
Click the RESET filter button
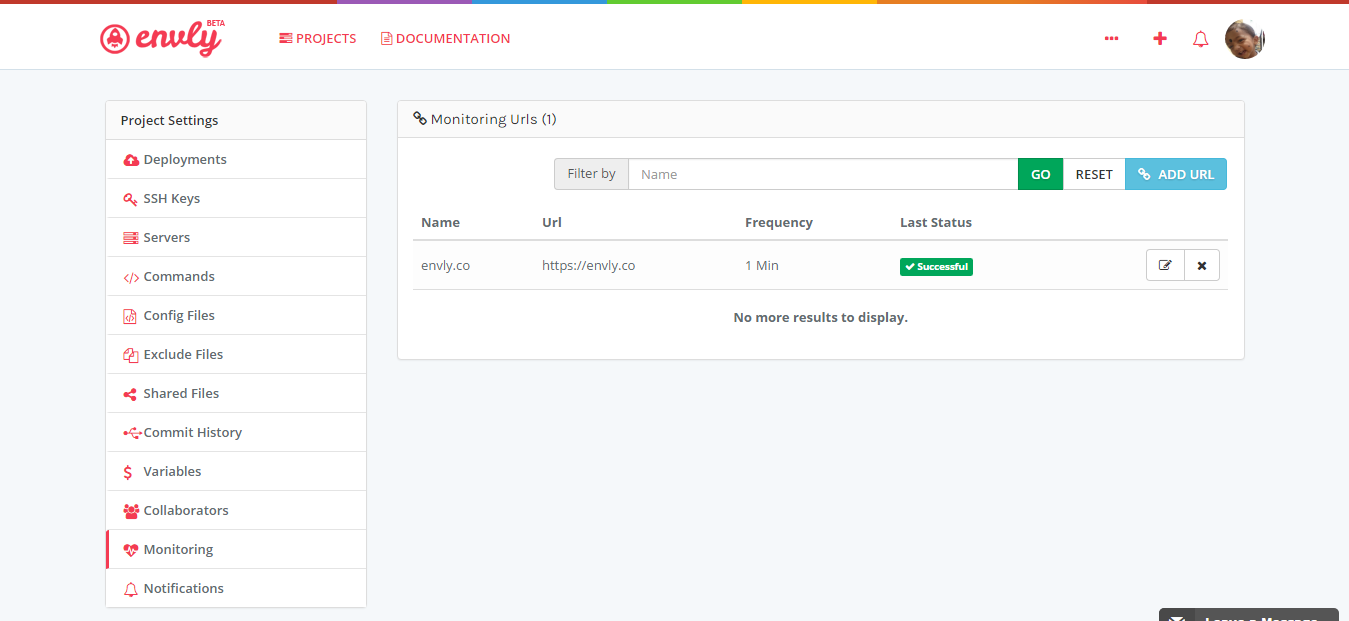(1094, 174)
